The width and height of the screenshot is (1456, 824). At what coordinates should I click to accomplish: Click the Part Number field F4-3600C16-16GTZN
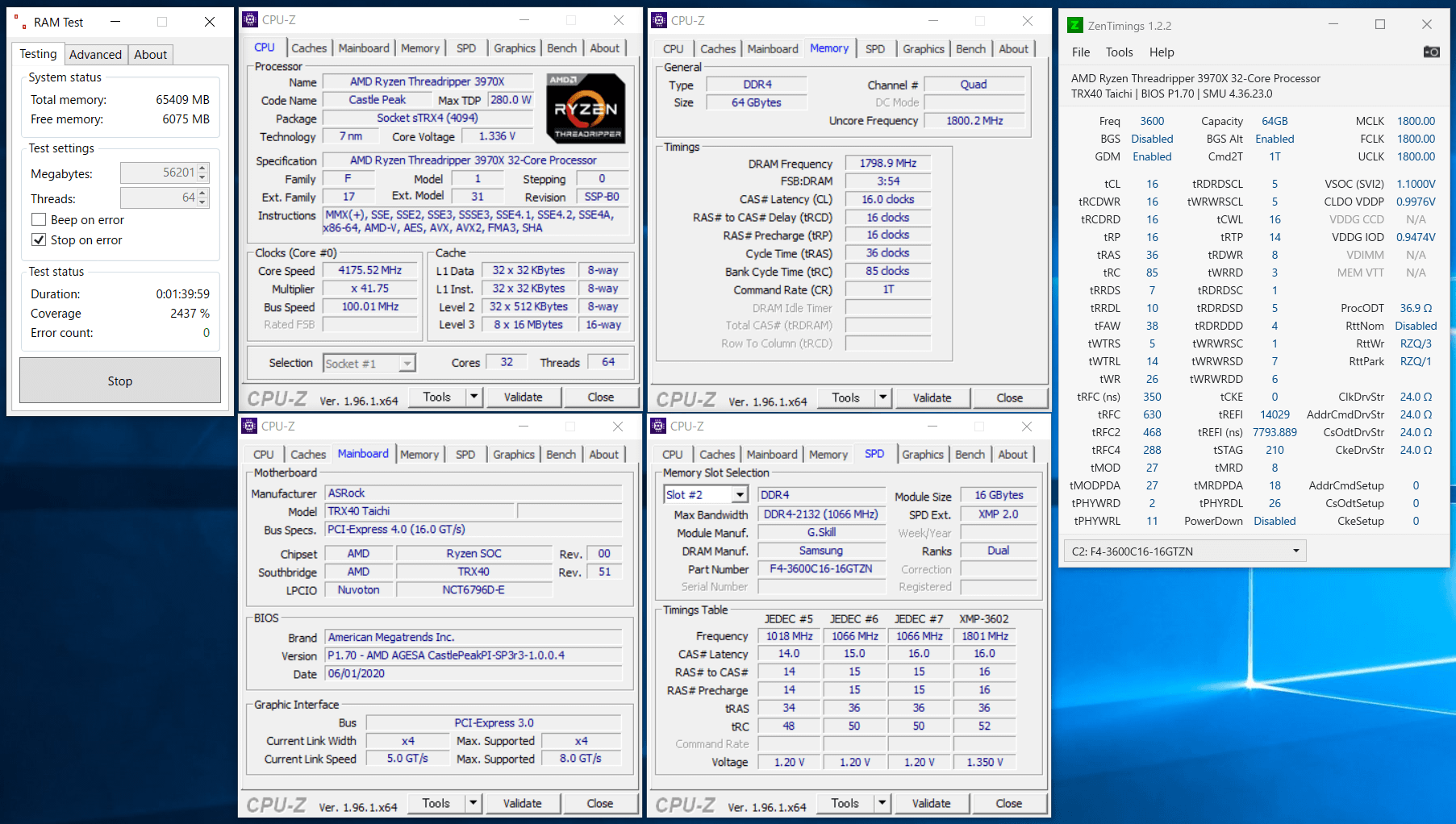pyautogui.click(x=820, y=568)
